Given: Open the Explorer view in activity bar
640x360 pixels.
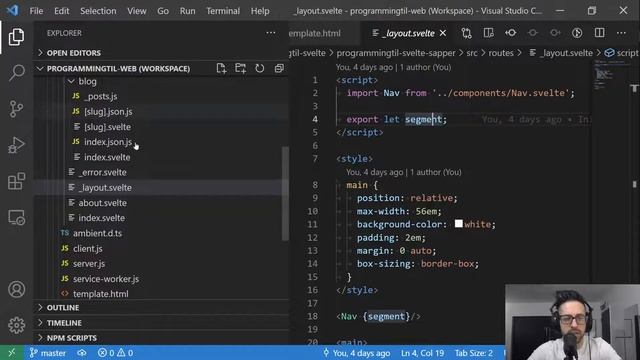Looking at the screenshot, I should 16,37.
